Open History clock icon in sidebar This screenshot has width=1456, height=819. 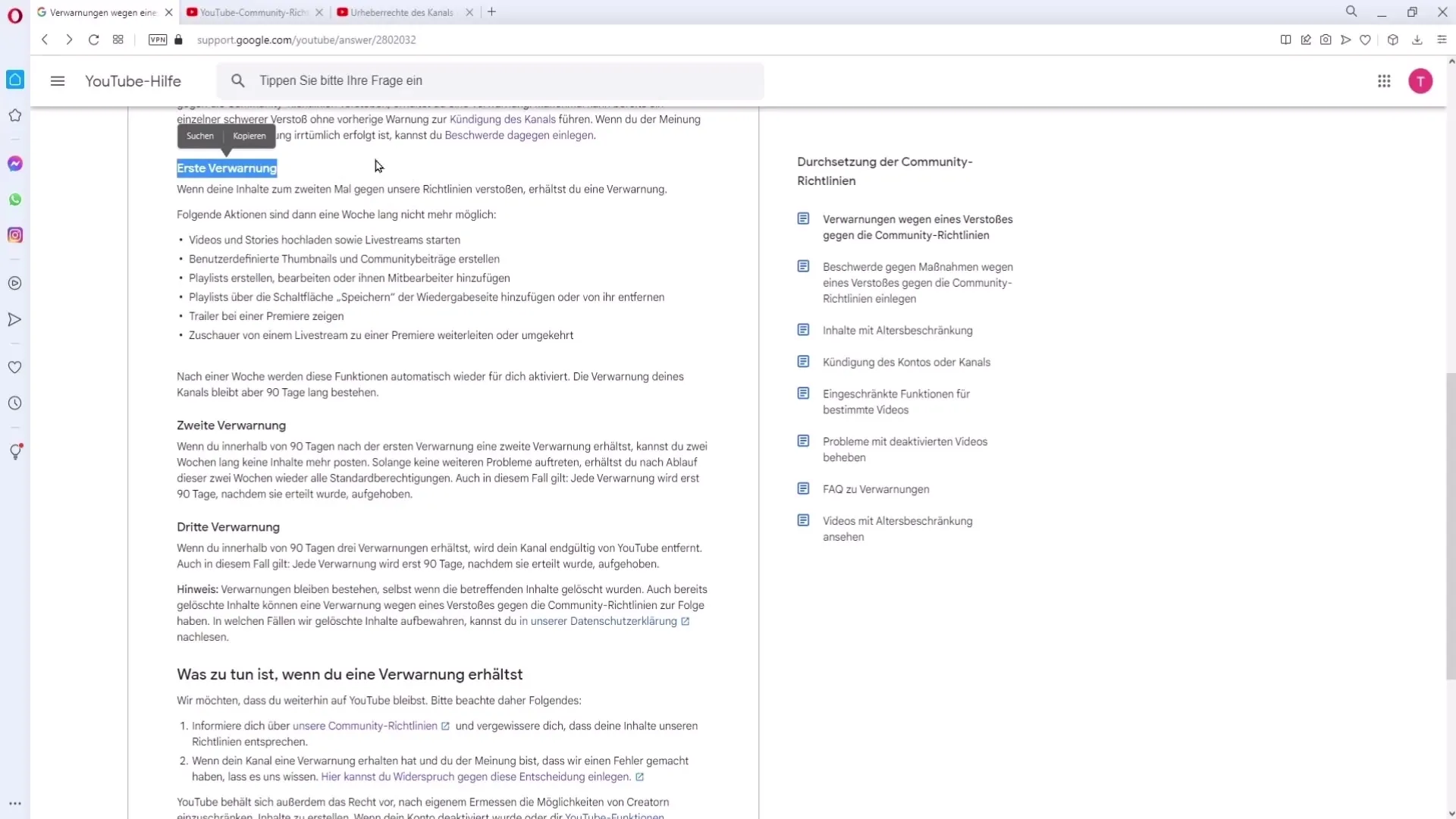coord(15,403)
